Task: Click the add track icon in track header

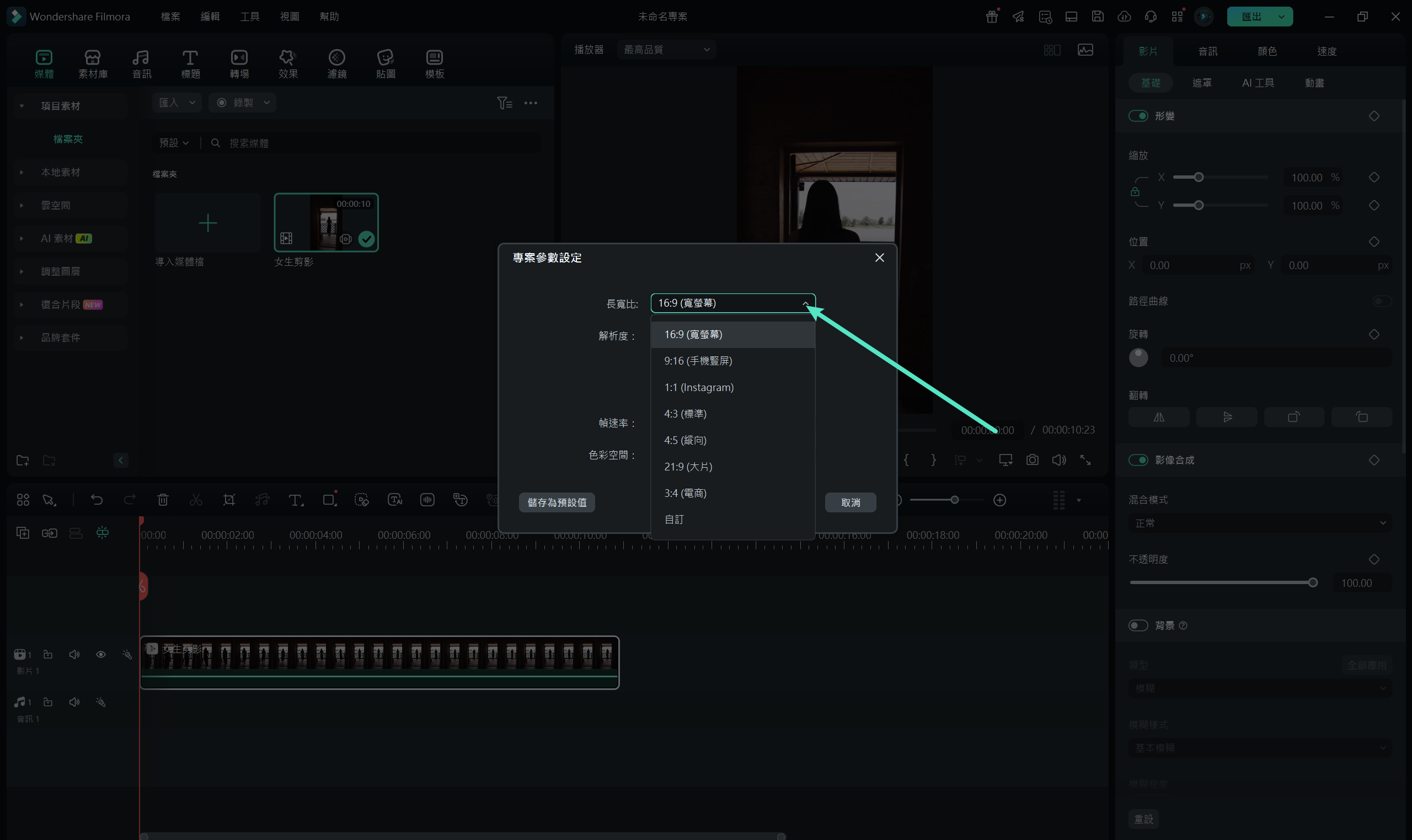Action: click(x=23, y=533)
